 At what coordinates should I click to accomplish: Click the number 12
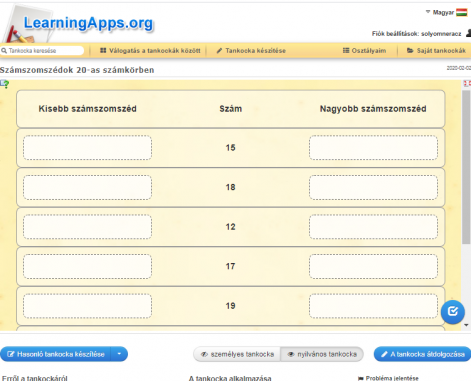point(230,227)
